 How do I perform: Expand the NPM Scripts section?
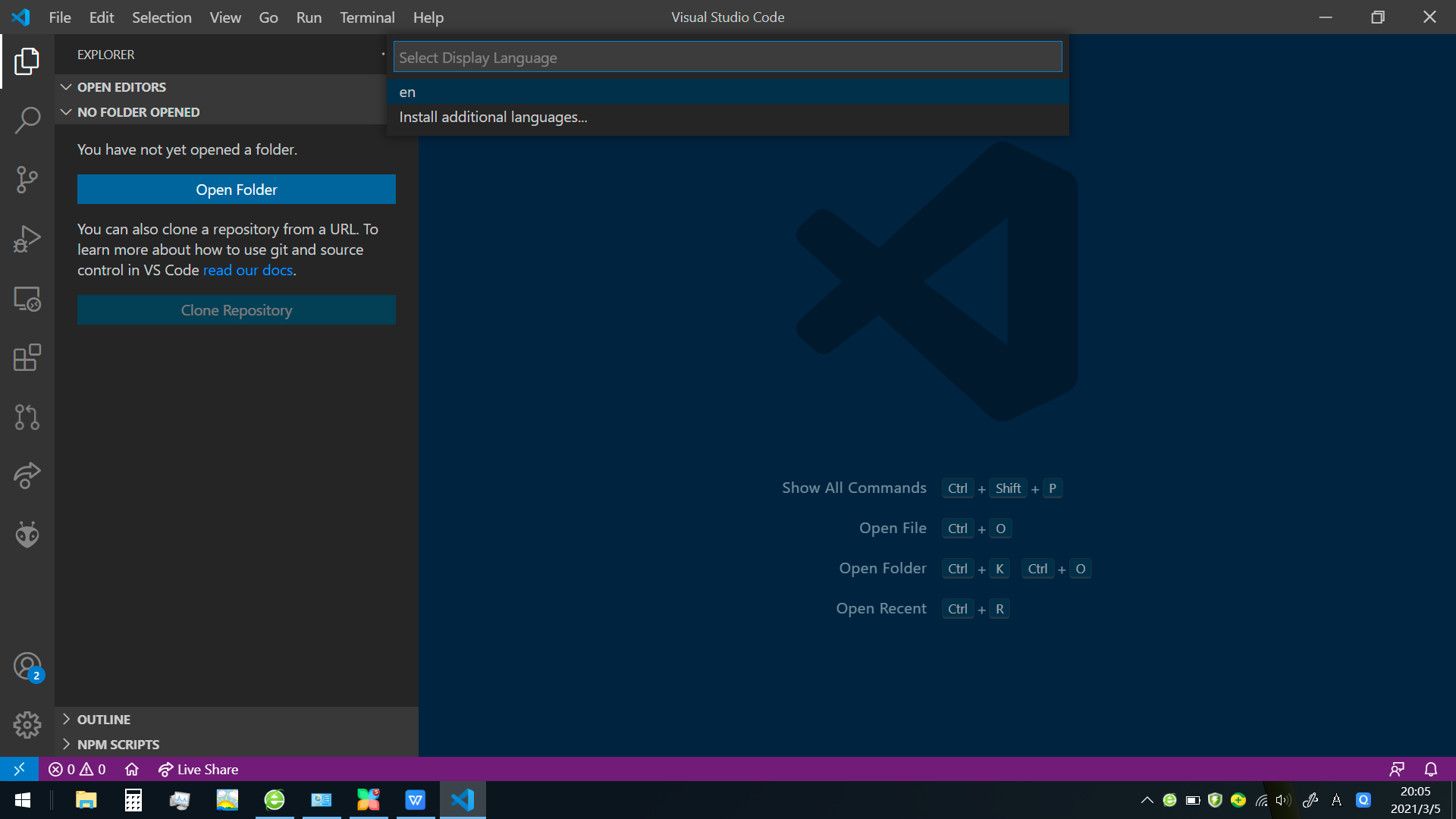click(118, 745)
